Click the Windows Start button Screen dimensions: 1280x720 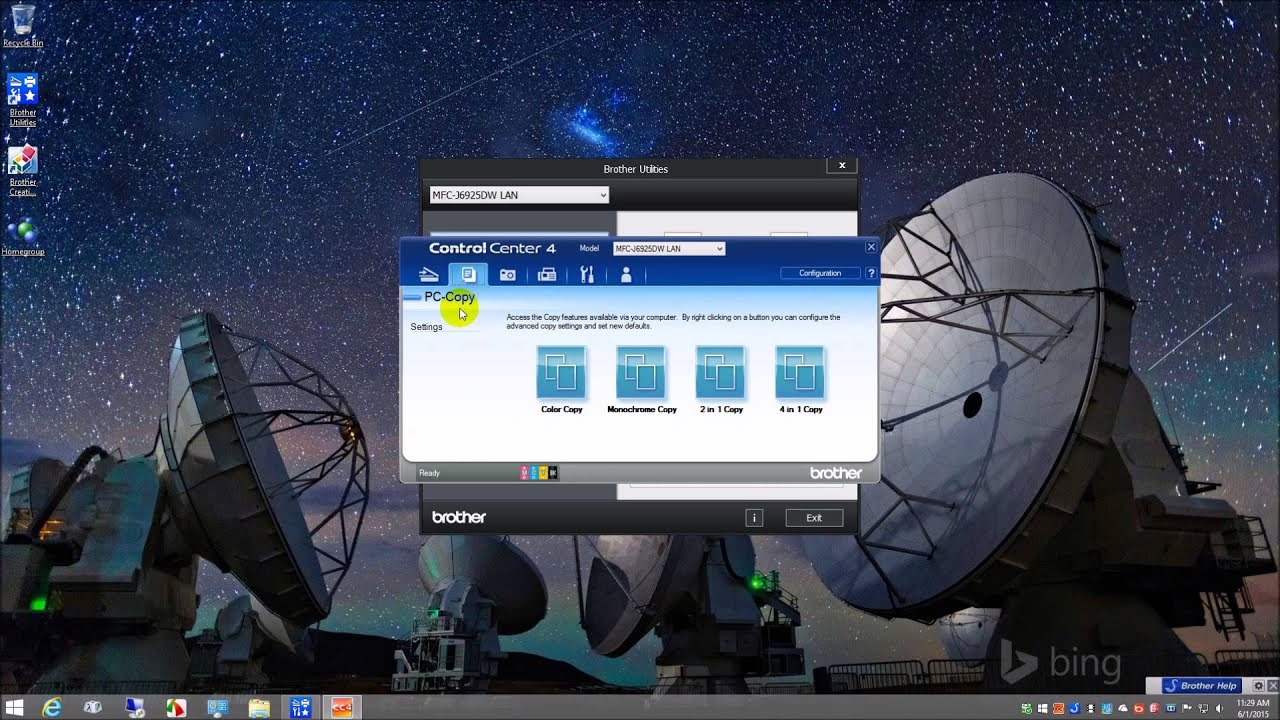point(14,708)
